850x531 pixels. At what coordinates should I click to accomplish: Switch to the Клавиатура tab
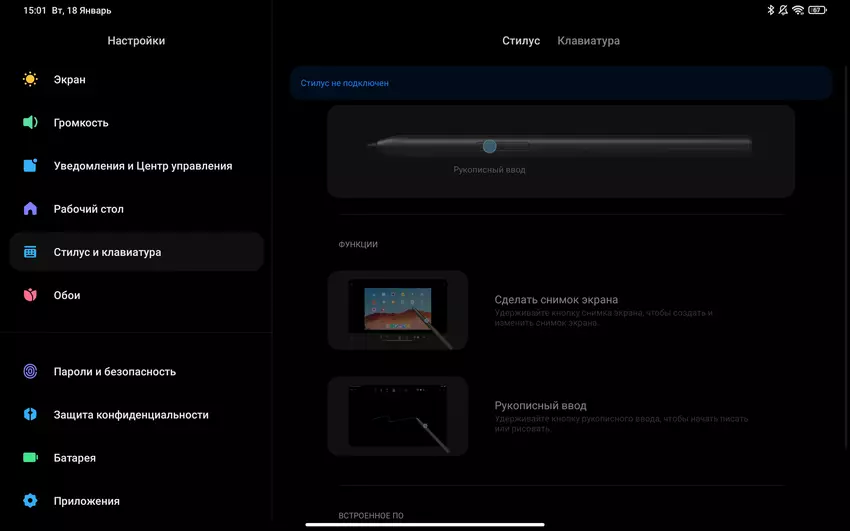(588, 41)
